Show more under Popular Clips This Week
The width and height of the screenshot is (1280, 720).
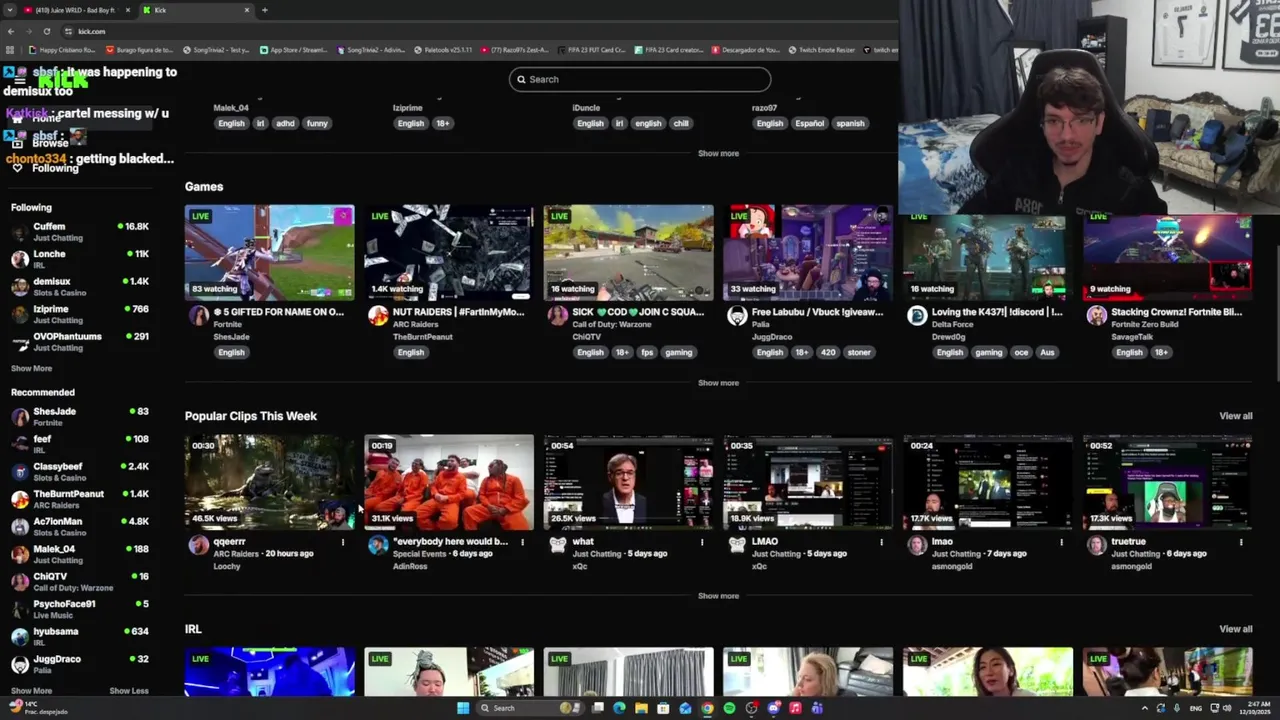tap(718, 596)
